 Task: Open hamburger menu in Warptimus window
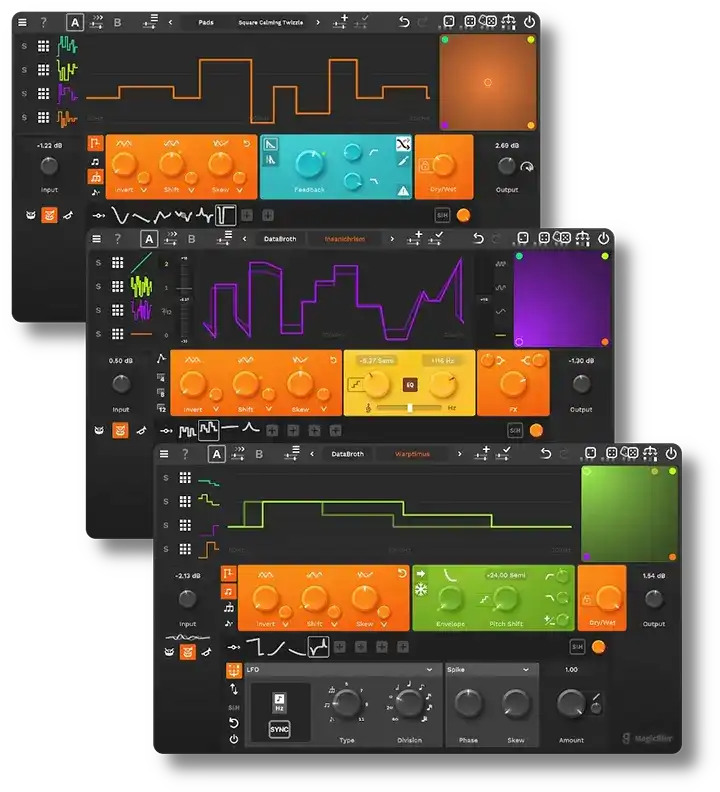point(164,454)
